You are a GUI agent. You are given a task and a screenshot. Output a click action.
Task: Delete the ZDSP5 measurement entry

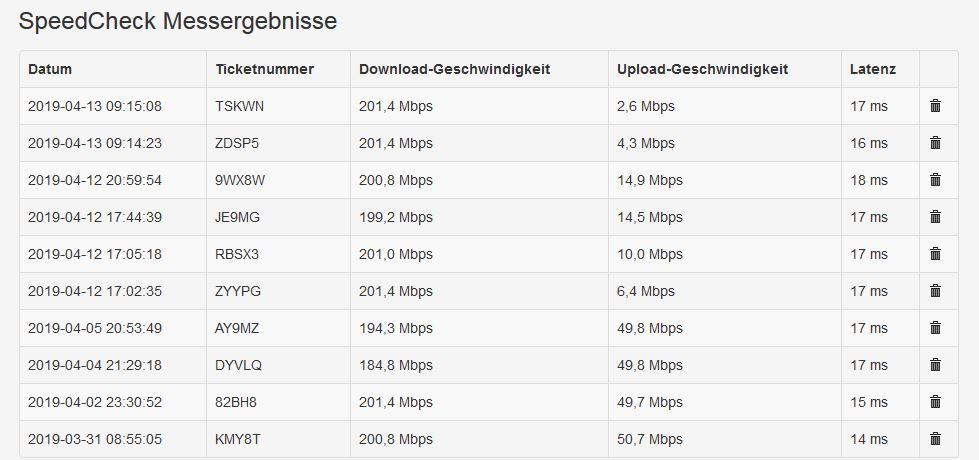pyautogui.click(x=935, y=143)
